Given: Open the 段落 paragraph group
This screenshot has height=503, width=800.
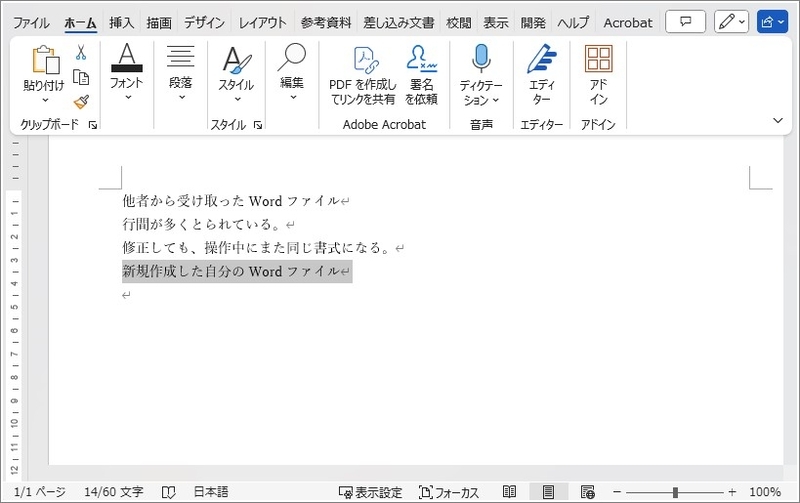Looking at the screenshot, I should [x=181, y=71].
